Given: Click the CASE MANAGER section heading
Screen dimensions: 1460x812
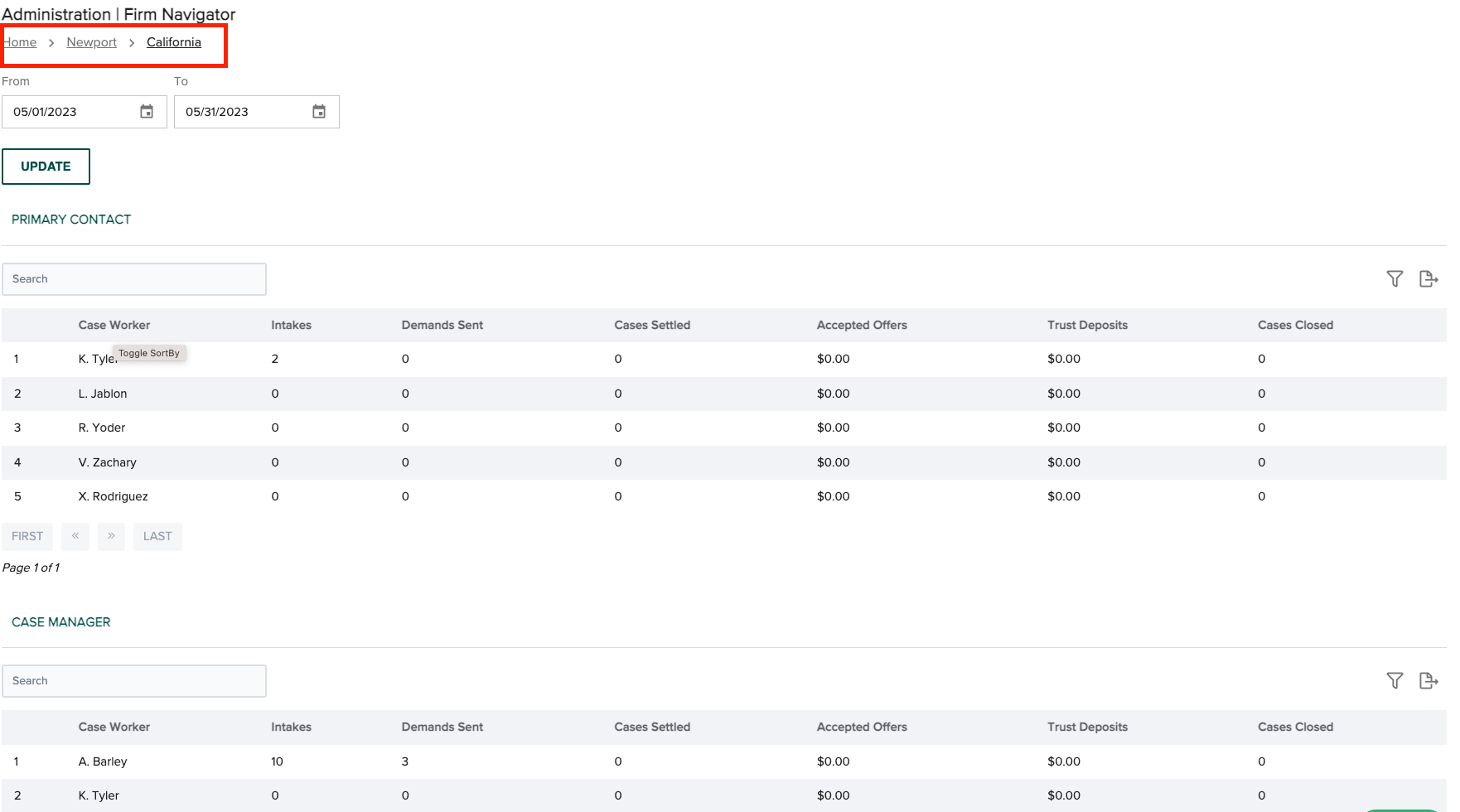Looking at the screenshot, I should [61, 622].
